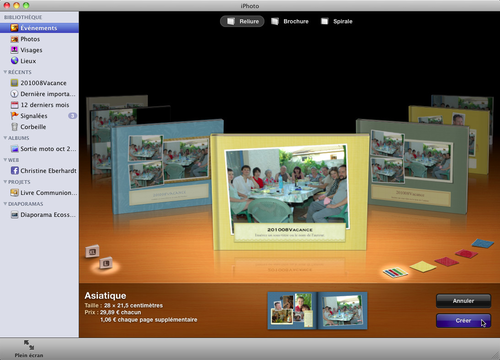Click the Annuler button
500x360 pixels.
click(x=463, y=301)
